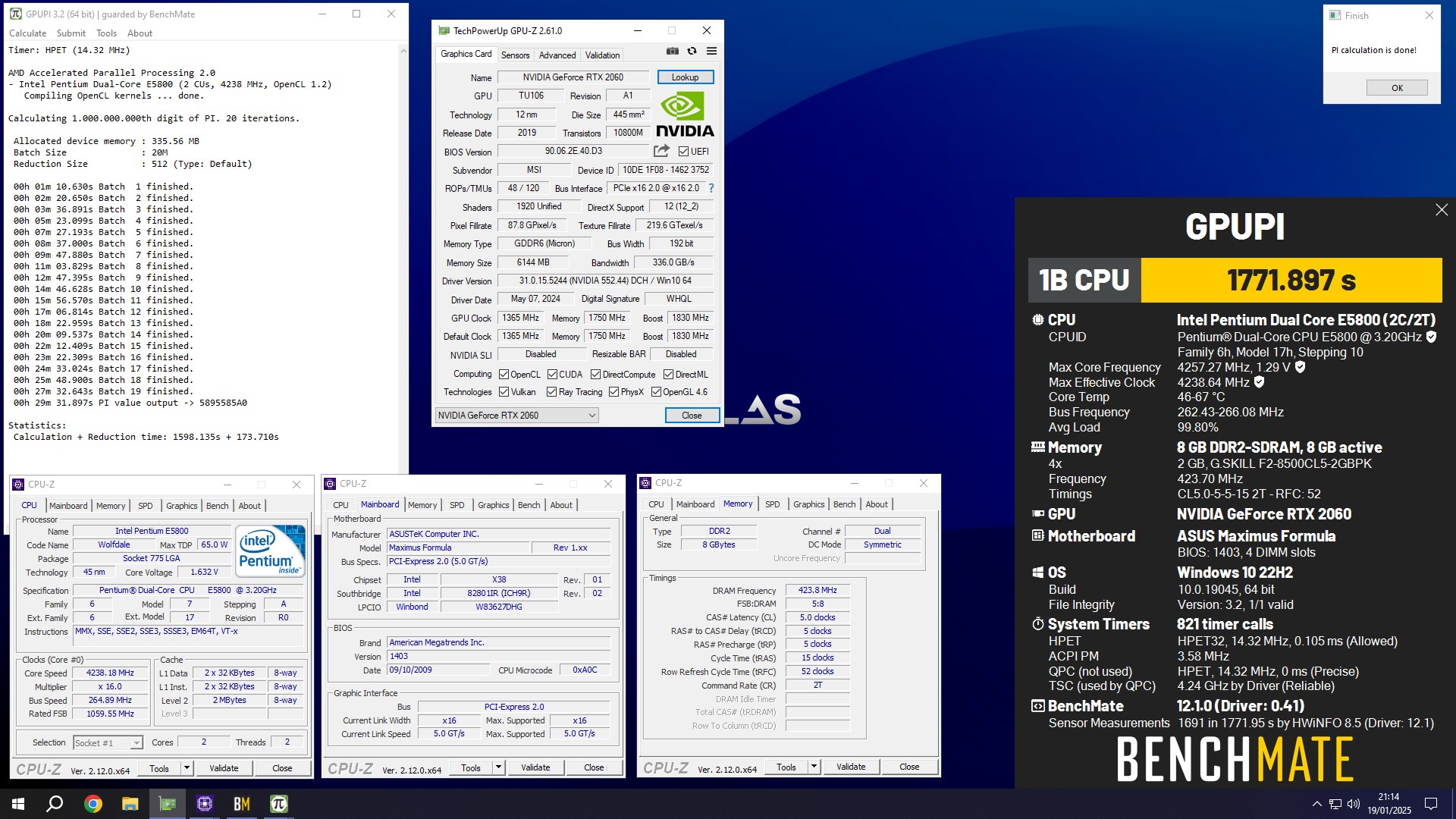Screen dimensions: 1456x819
Task: Click the Lookup button in GPU-Z
Action: point(685,77)
